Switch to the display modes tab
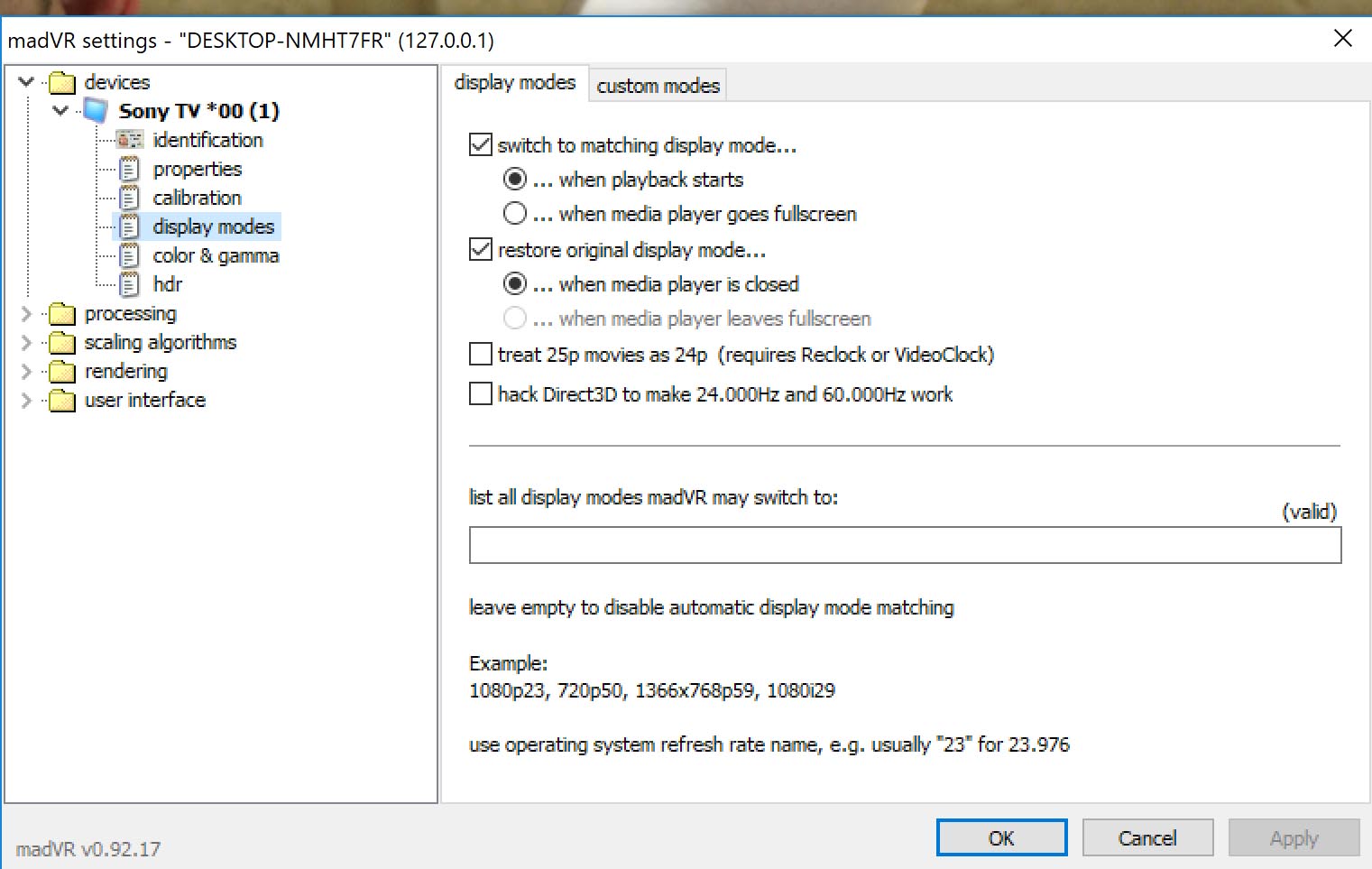 coord(515,82)
